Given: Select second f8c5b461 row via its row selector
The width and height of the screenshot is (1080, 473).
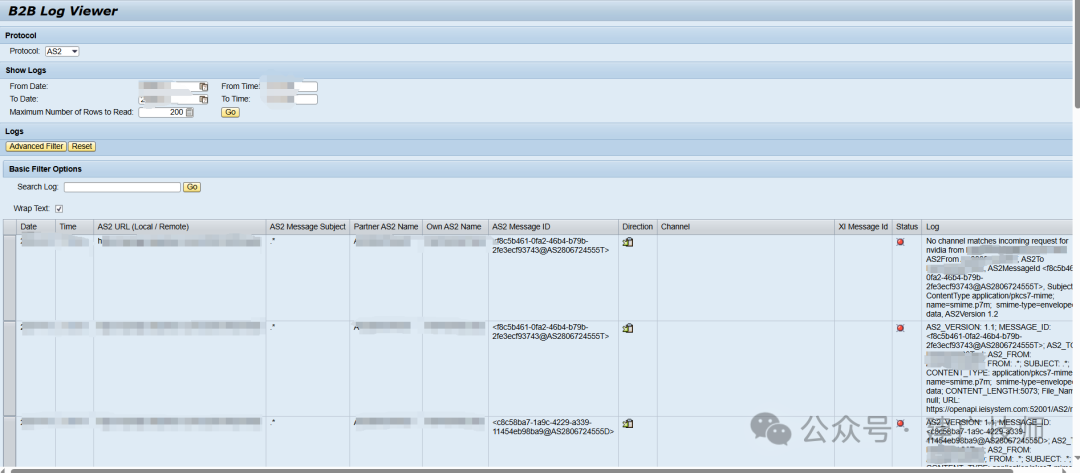Looking at the screenshot, I should point(10,368).
